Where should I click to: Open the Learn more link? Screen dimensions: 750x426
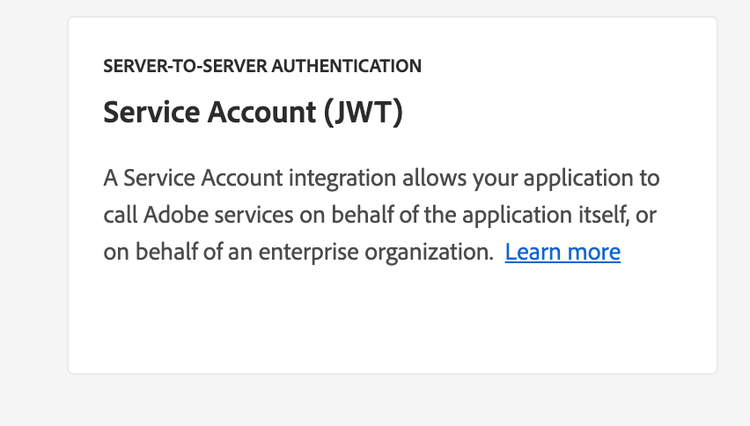point(562,251)
